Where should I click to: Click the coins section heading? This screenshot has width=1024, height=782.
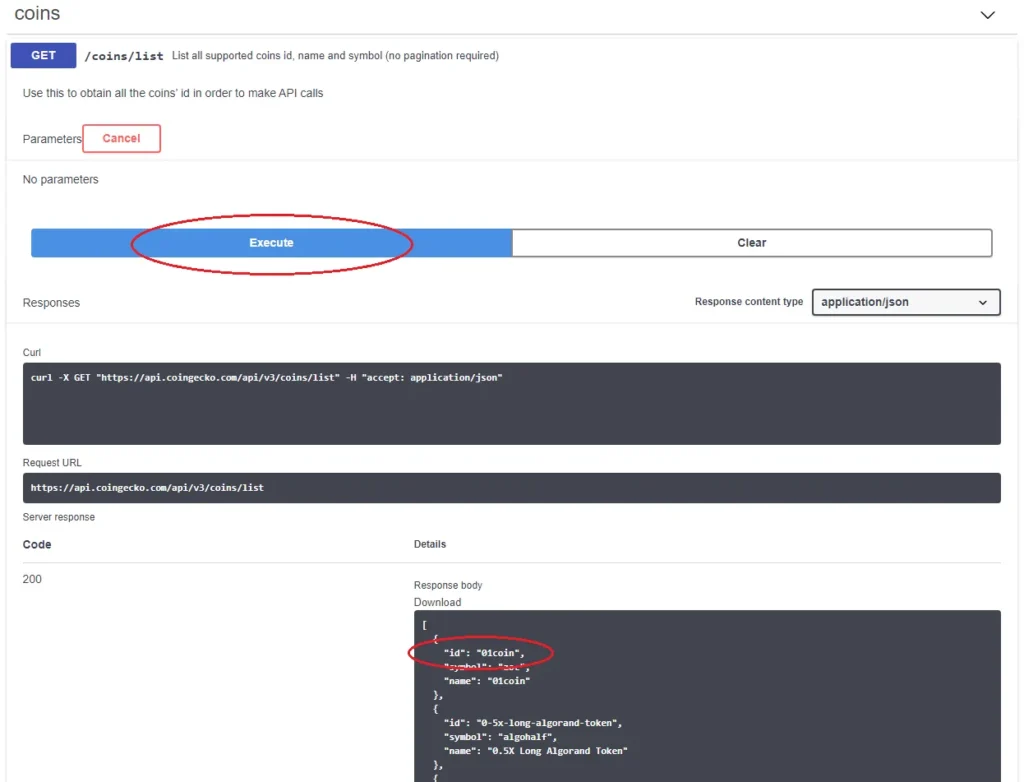coord(37,14)
